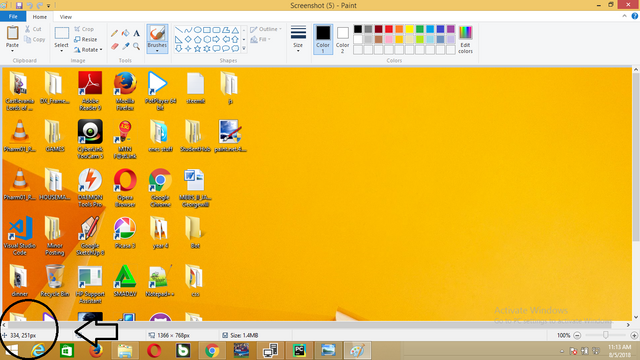
Task: Click the Copy button
Action: click(x=35, y=40)
